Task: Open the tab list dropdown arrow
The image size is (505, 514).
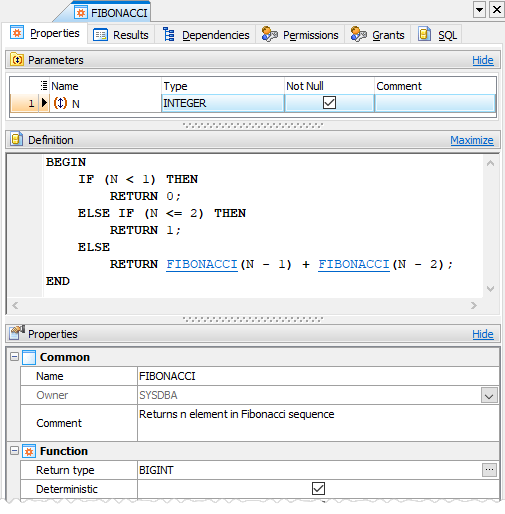Action: pyautogui.click(x=479, y=10)
